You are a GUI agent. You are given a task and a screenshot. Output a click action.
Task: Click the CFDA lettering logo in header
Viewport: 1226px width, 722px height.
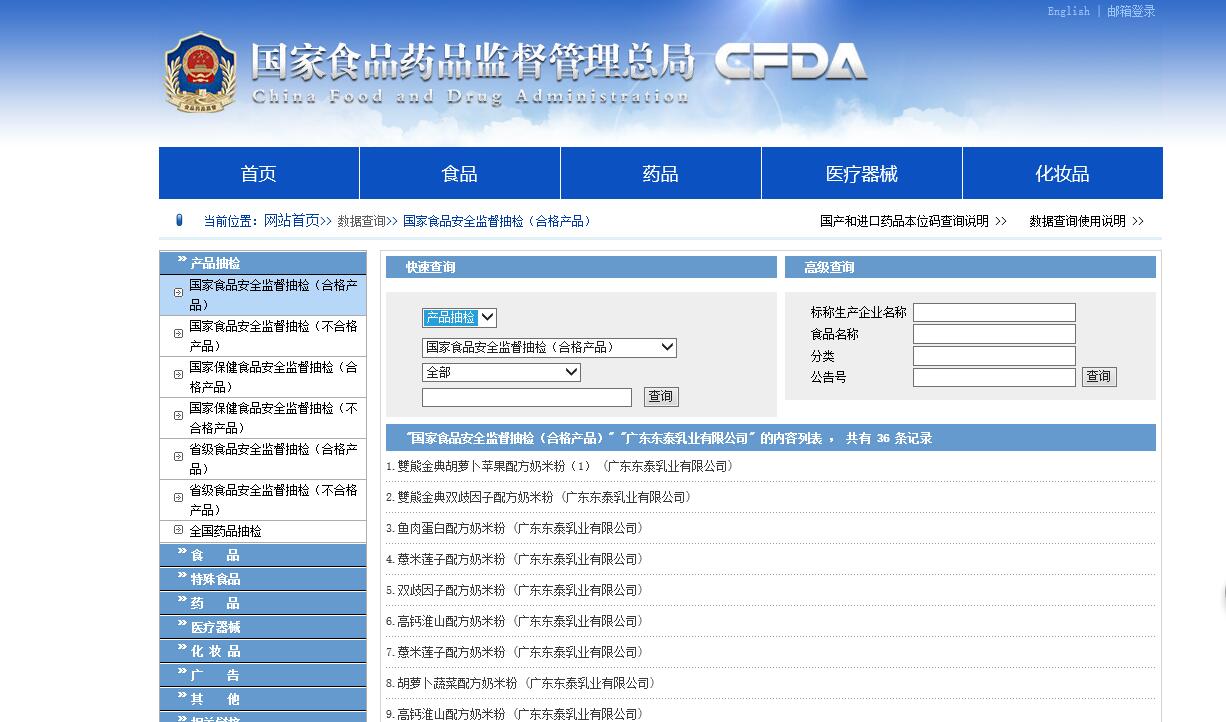pyautogui.click(x=791, y=62)
